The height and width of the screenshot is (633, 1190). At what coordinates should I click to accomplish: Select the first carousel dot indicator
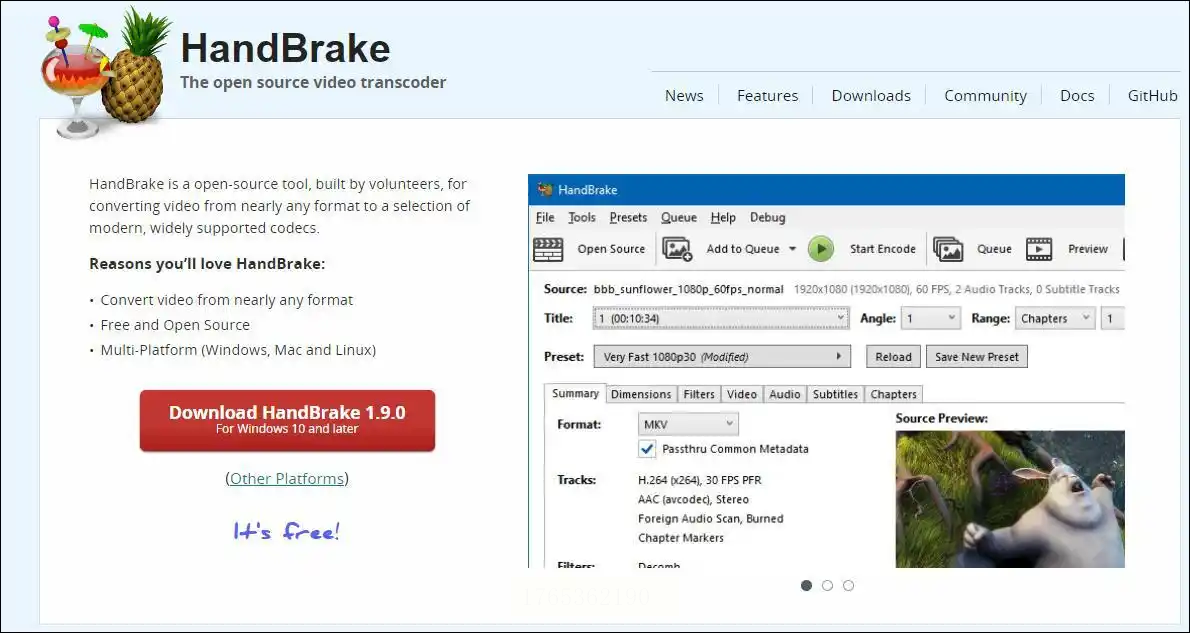pos(806,586)
